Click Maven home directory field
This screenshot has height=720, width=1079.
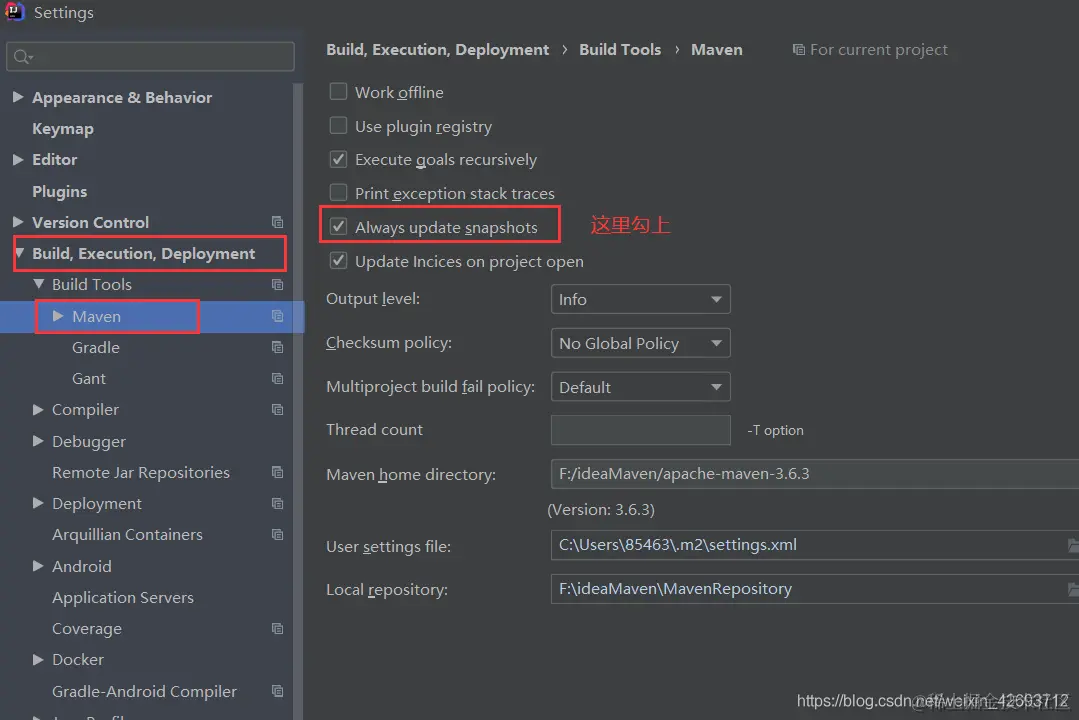(815, 474)
